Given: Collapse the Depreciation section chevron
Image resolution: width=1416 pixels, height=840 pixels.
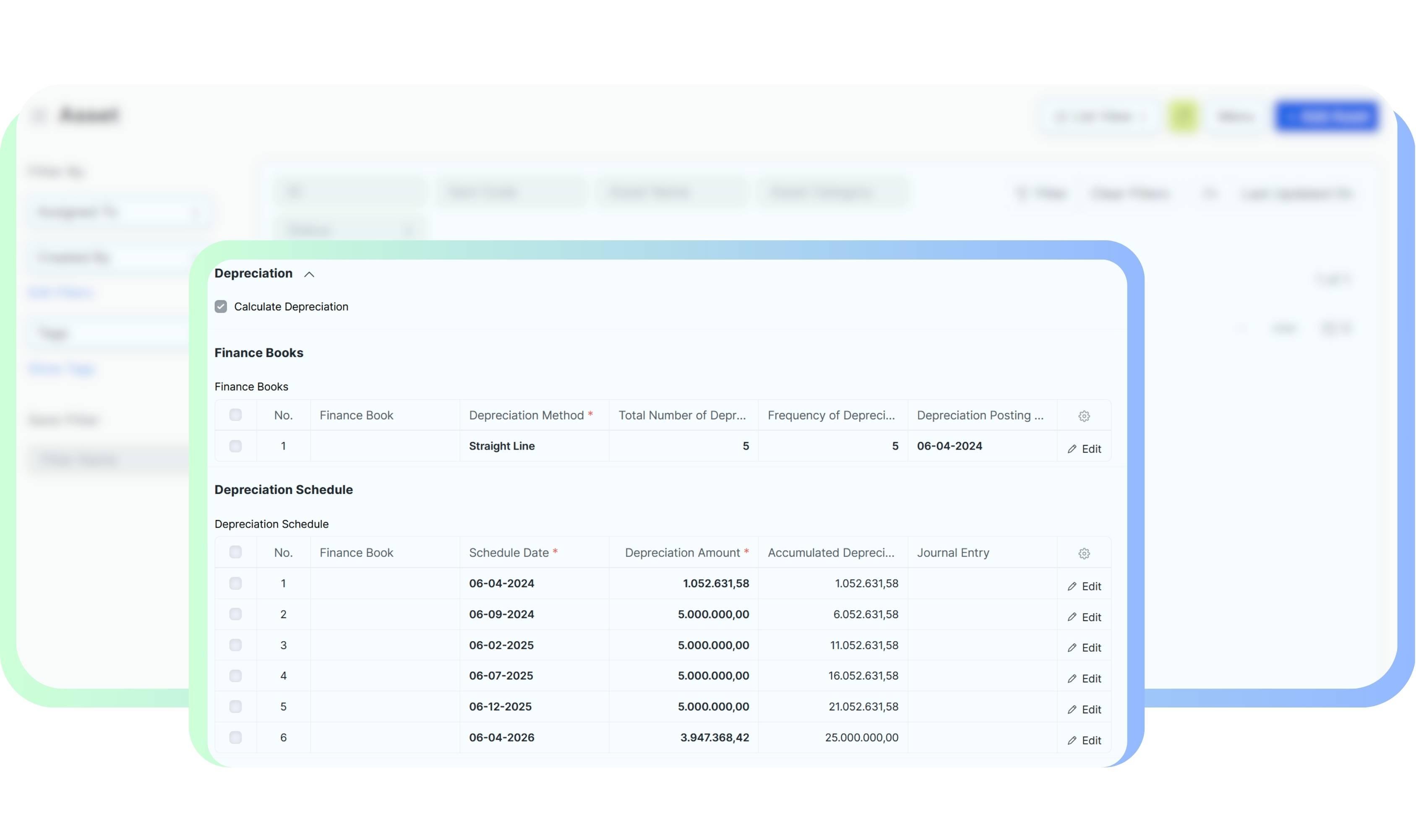Looking at the screenshot, I should [x=309, y=275].
